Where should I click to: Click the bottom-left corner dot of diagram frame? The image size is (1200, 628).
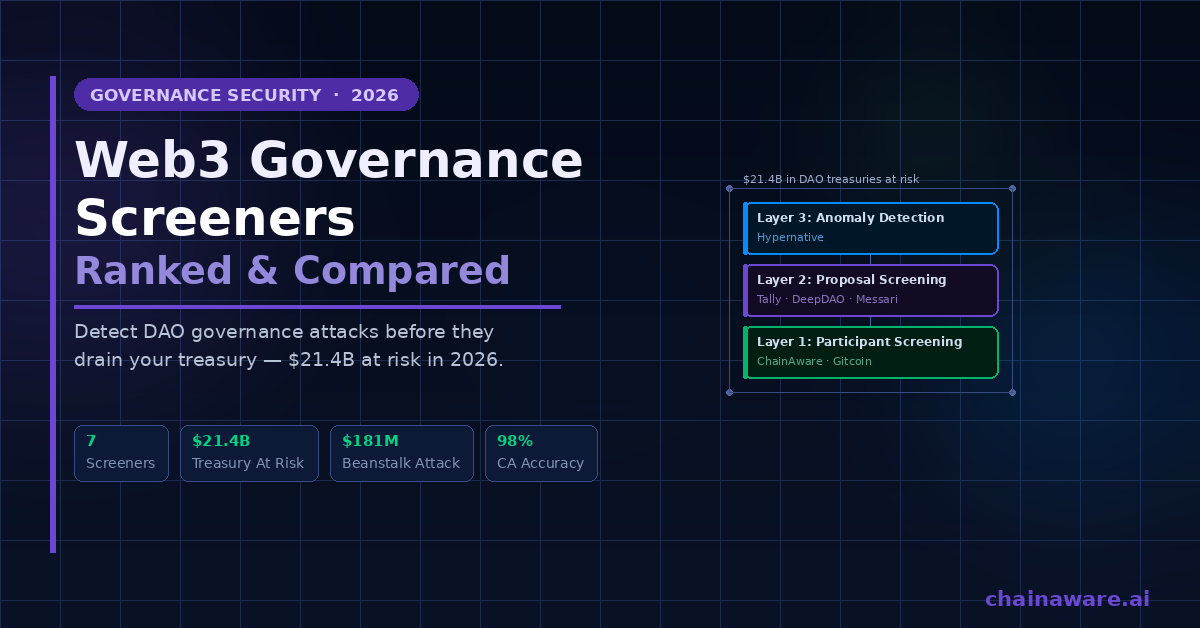click(729, 392)
